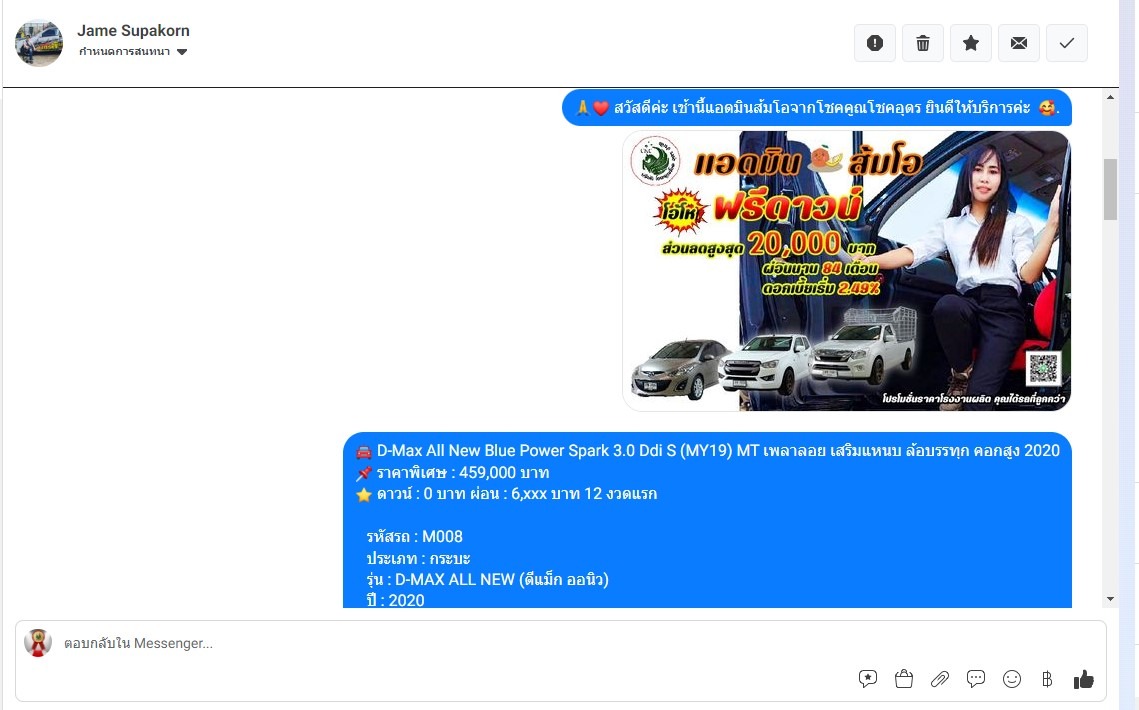Click the chat scrollbar up arrow
1139x710 pixels.
tap(1110, 97)
